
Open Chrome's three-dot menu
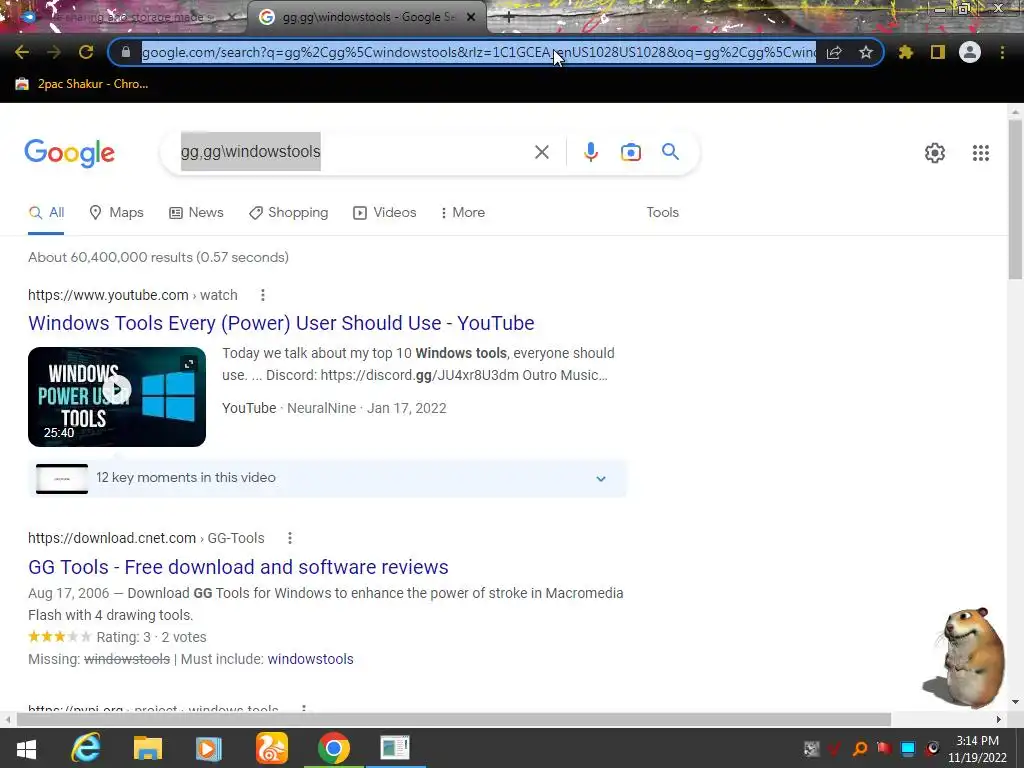(1002, 52)
